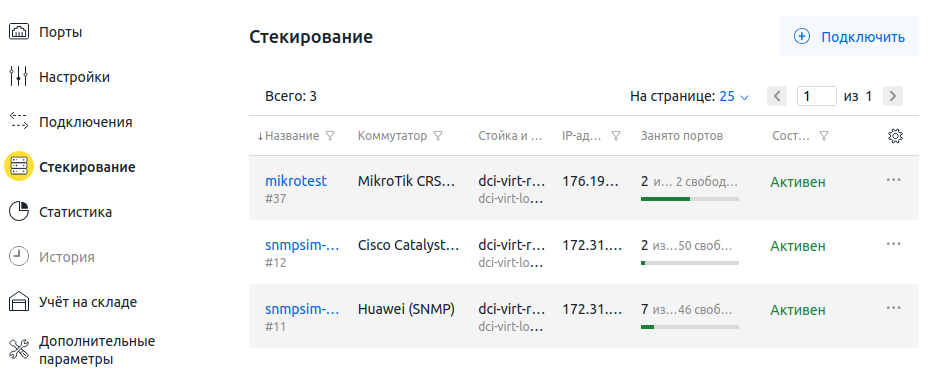The height and width of the screenshot is (386, 939).
Task: Click the История clock icon
Action: (x=19, y=257)
